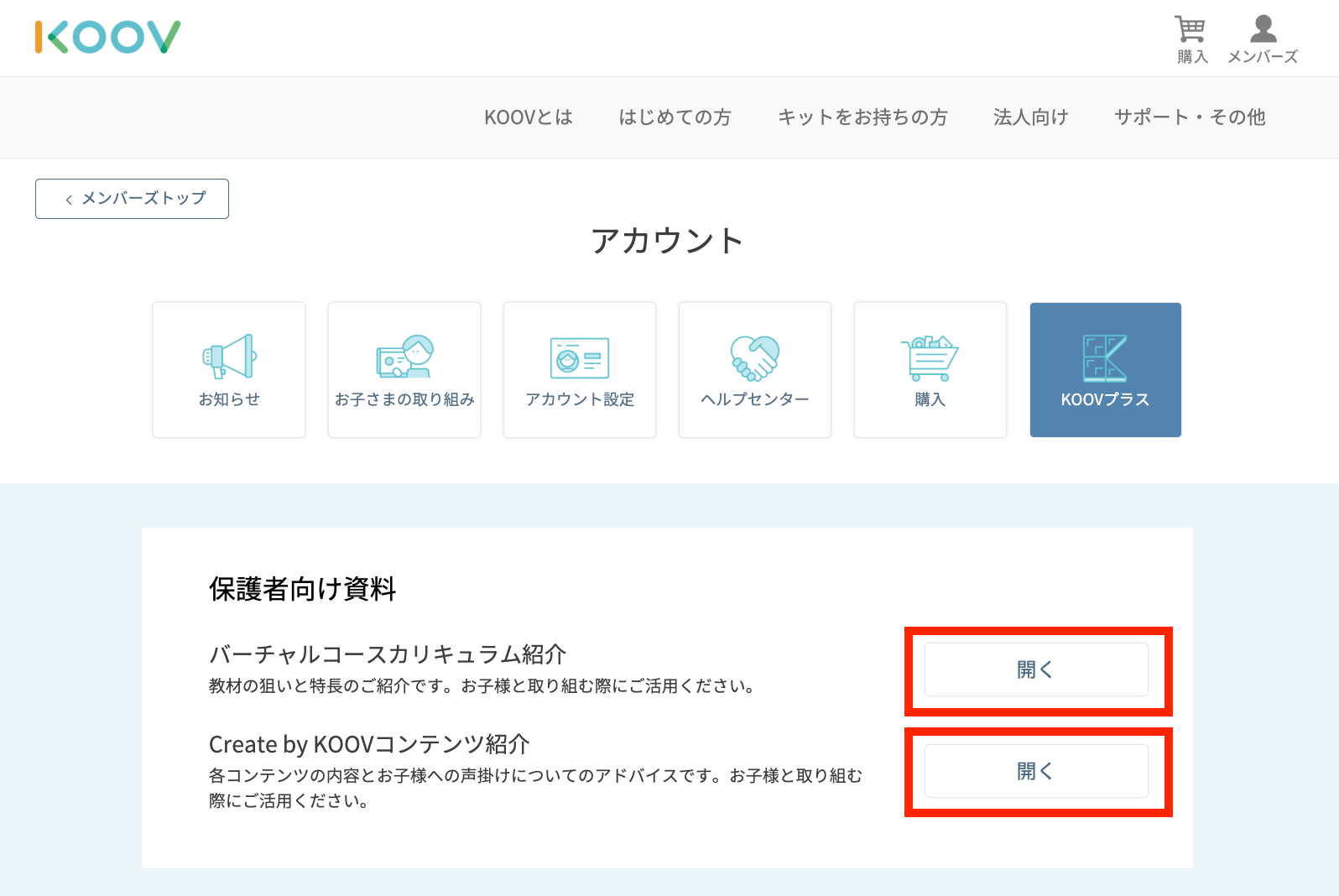Go back to メンバーズトップ
Image resolution: width=1339 pixels, height=896 pixels.
point(132,199)
